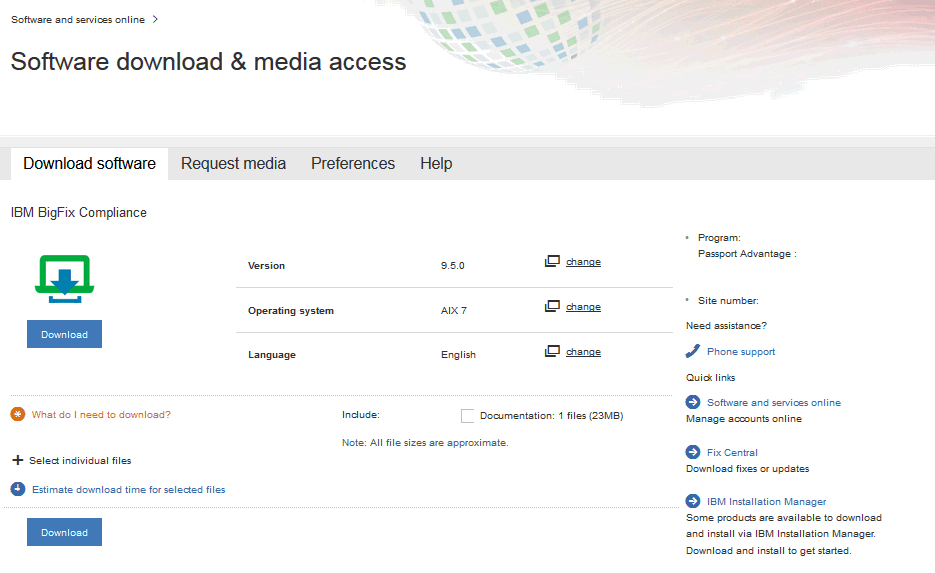The image size is (935, 573).
Task: Click the Download fixes or updates text
Action: [x=747, y=469]
